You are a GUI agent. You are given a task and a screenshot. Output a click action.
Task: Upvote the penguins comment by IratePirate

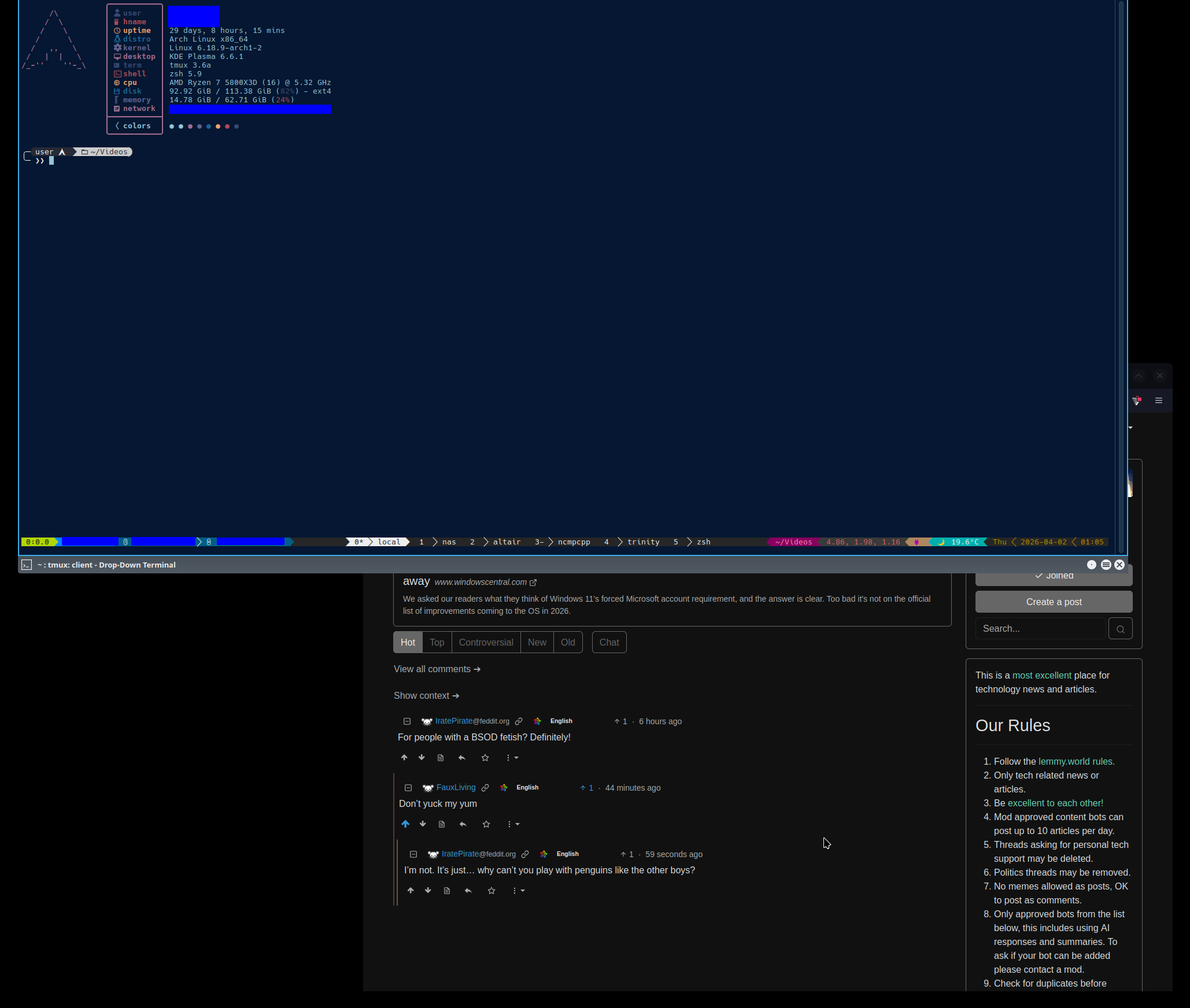pyautogui.click(x=411, y=891)
